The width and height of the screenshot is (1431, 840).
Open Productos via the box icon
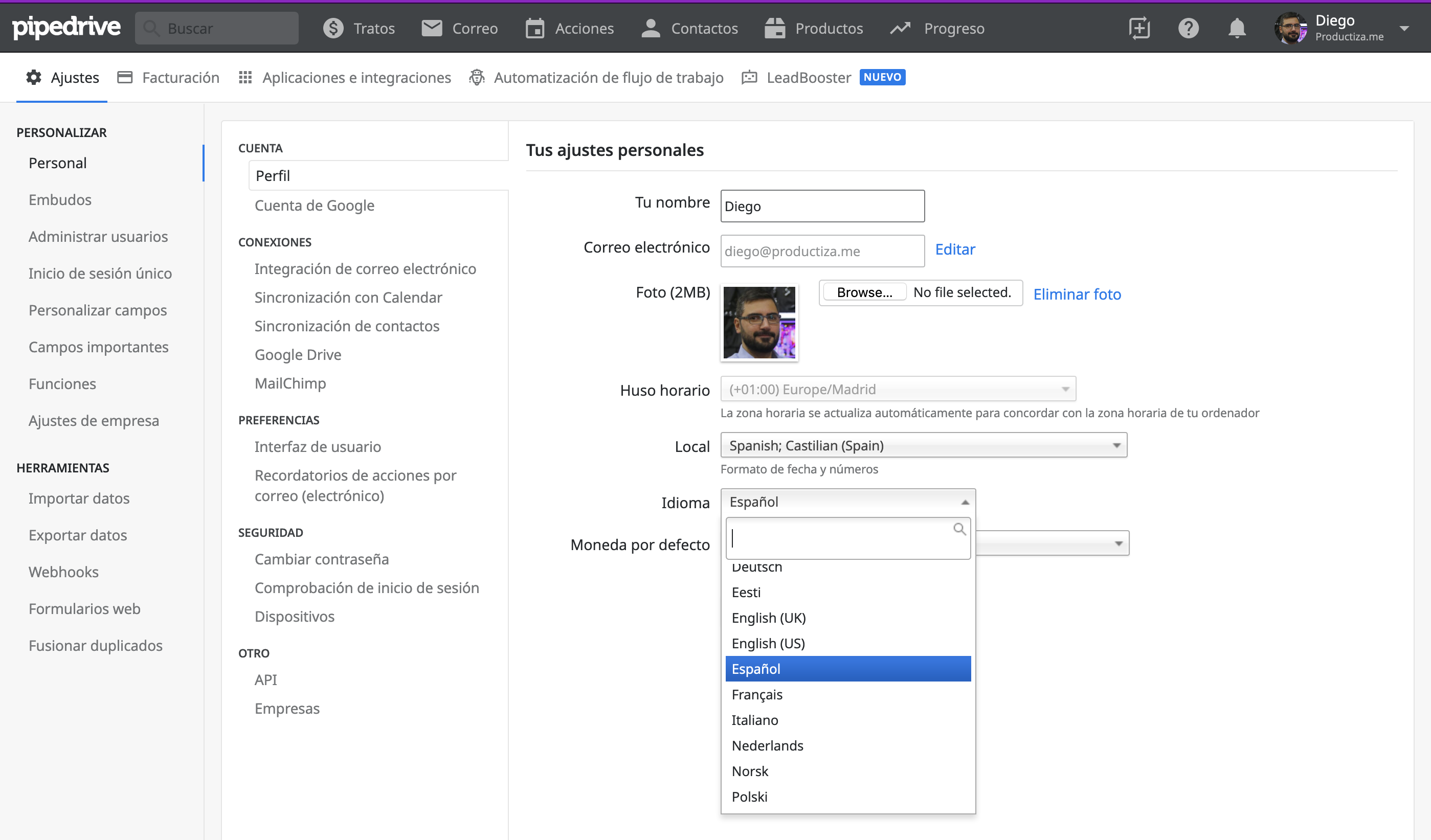pos(774,28)
